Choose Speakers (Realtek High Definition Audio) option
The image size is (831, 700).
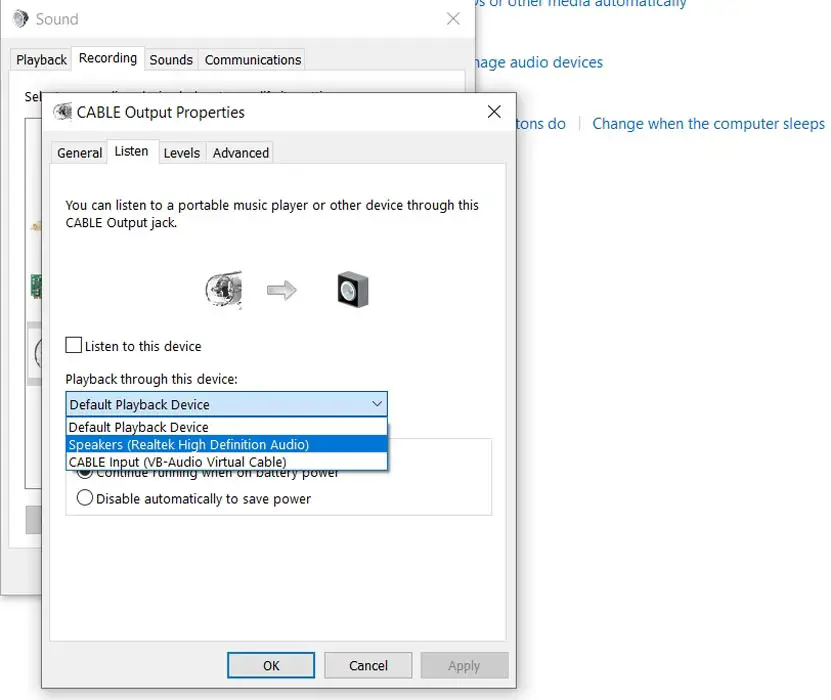pyautogui.click(x=226, y=445)
